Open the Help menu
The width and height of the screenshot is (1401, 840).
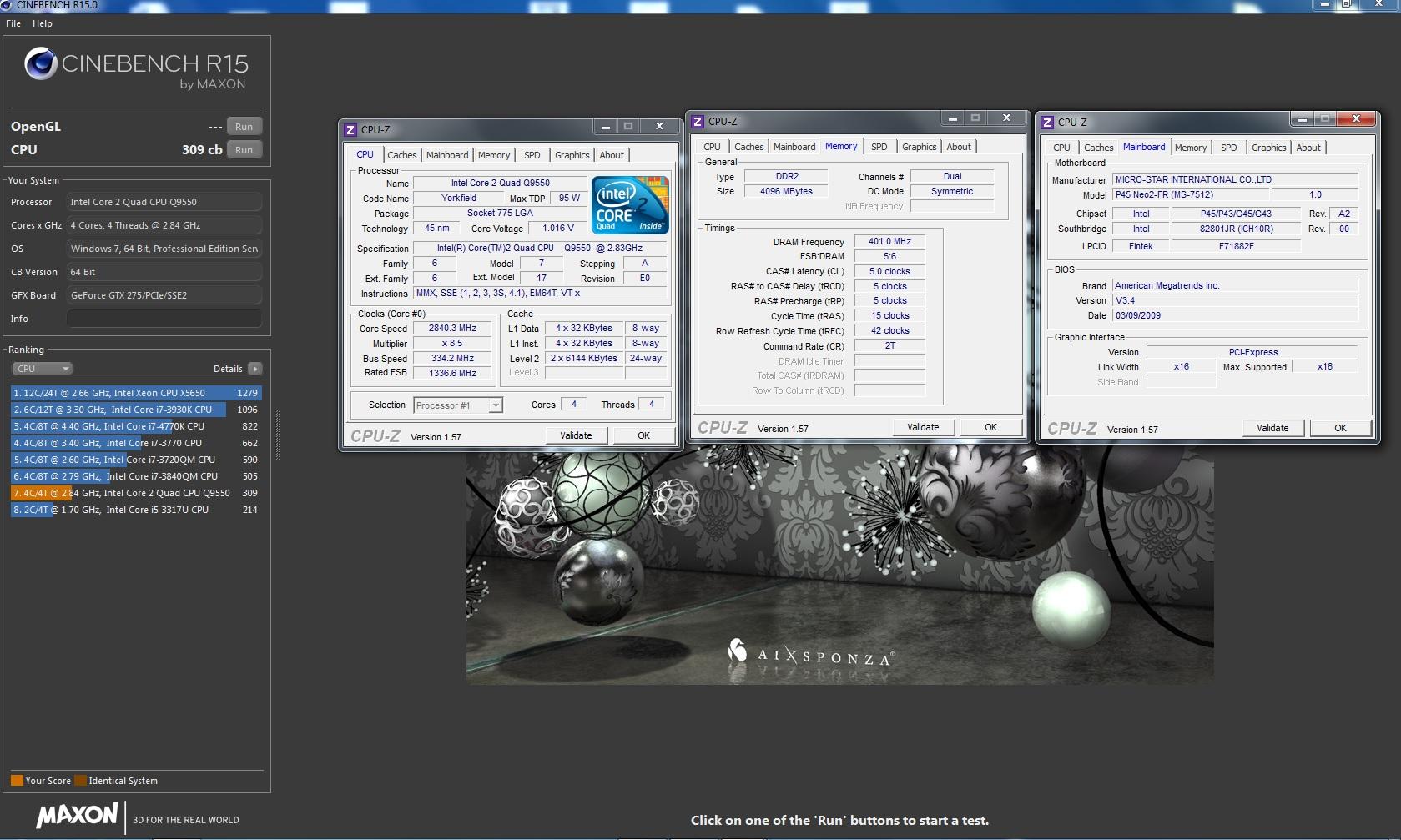43,23
